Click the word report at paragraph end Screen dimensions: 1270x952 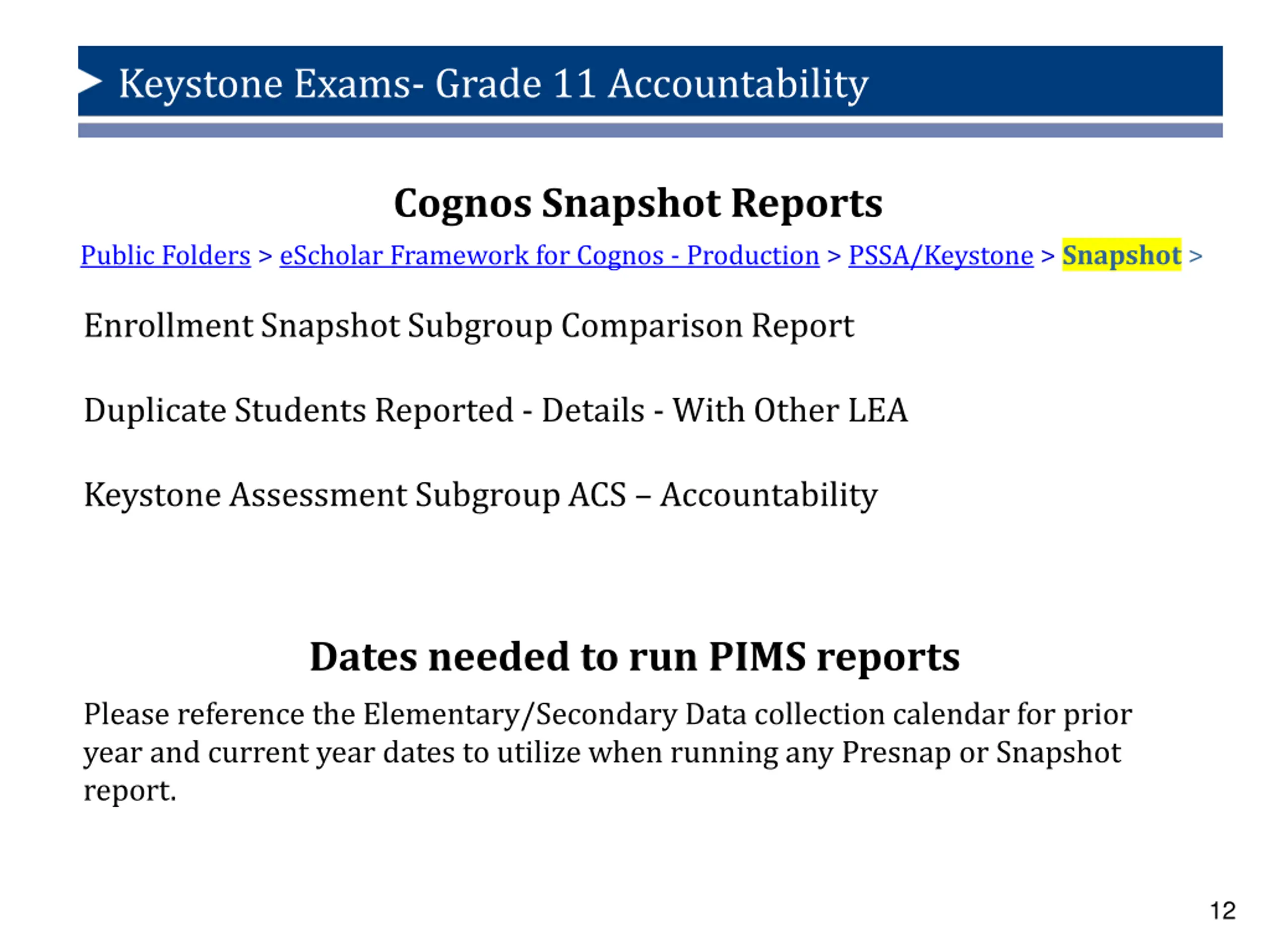point(130,791)
